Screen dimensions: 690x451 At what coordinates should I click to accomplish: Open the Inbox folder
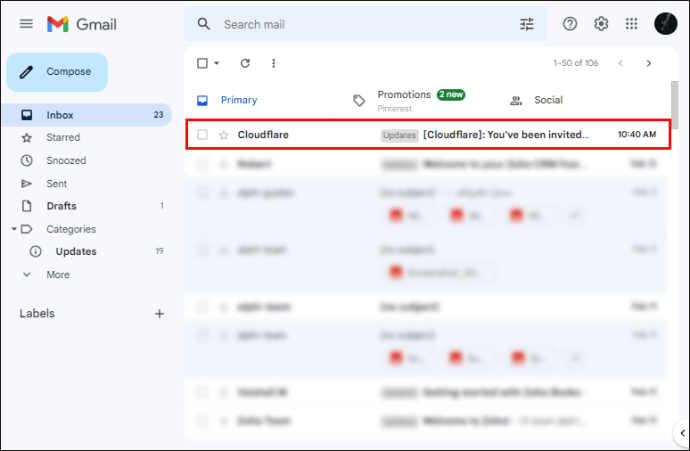pyautogui.click(x=87, y=115)
